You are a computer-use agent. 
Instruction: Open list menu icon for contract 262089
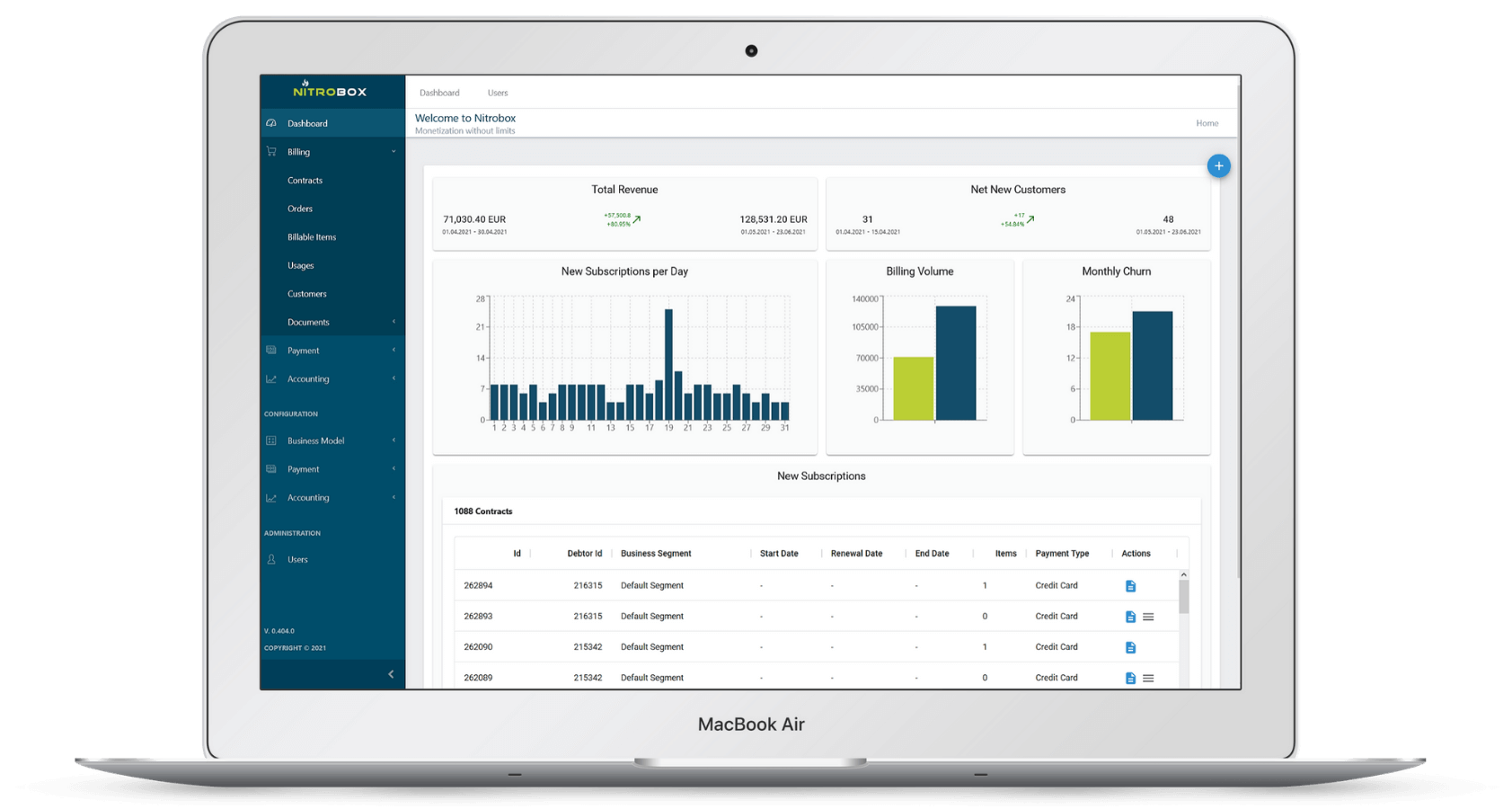[x=1148, y=678]
